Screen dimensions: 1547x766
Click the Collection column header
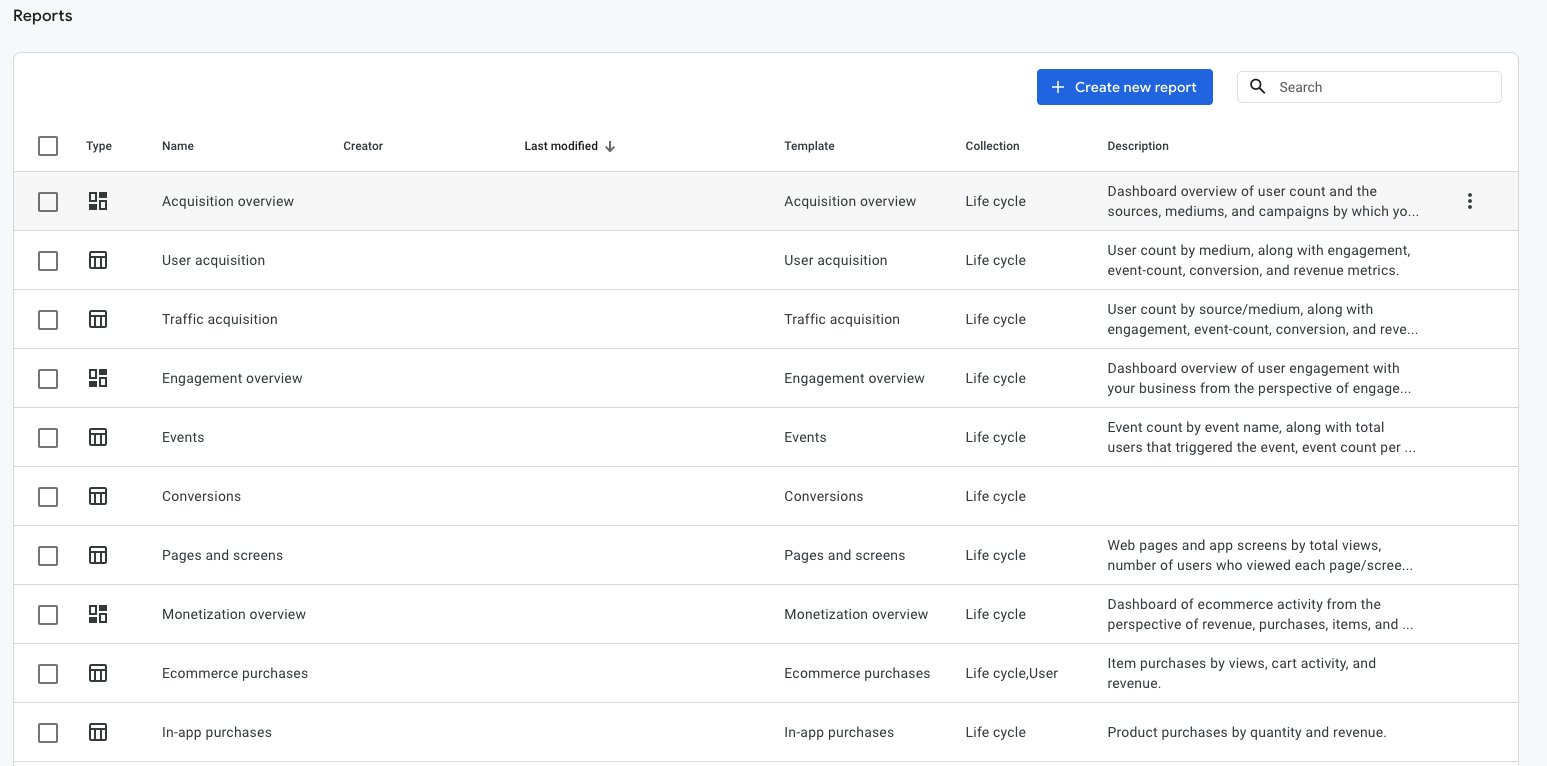(992, 146)
